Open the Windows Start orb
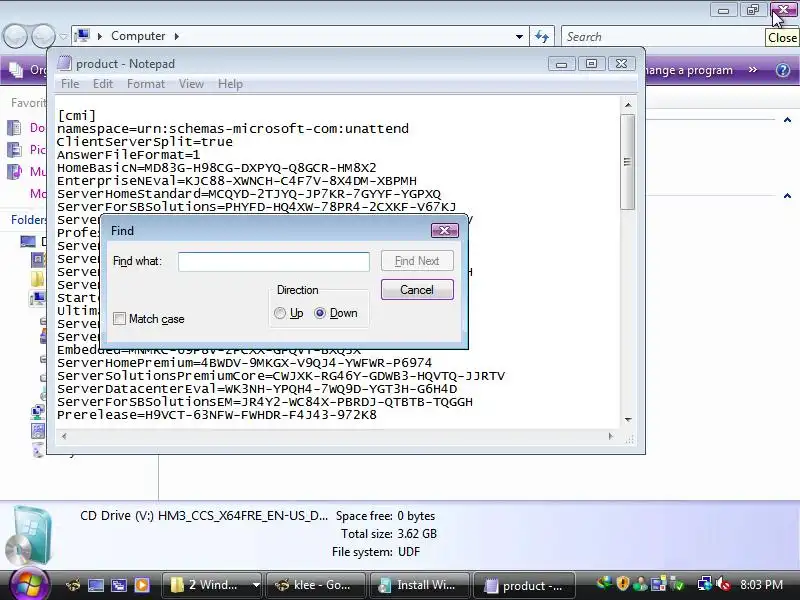This screenshot has height=600, width=800. (x=29, y=584)
